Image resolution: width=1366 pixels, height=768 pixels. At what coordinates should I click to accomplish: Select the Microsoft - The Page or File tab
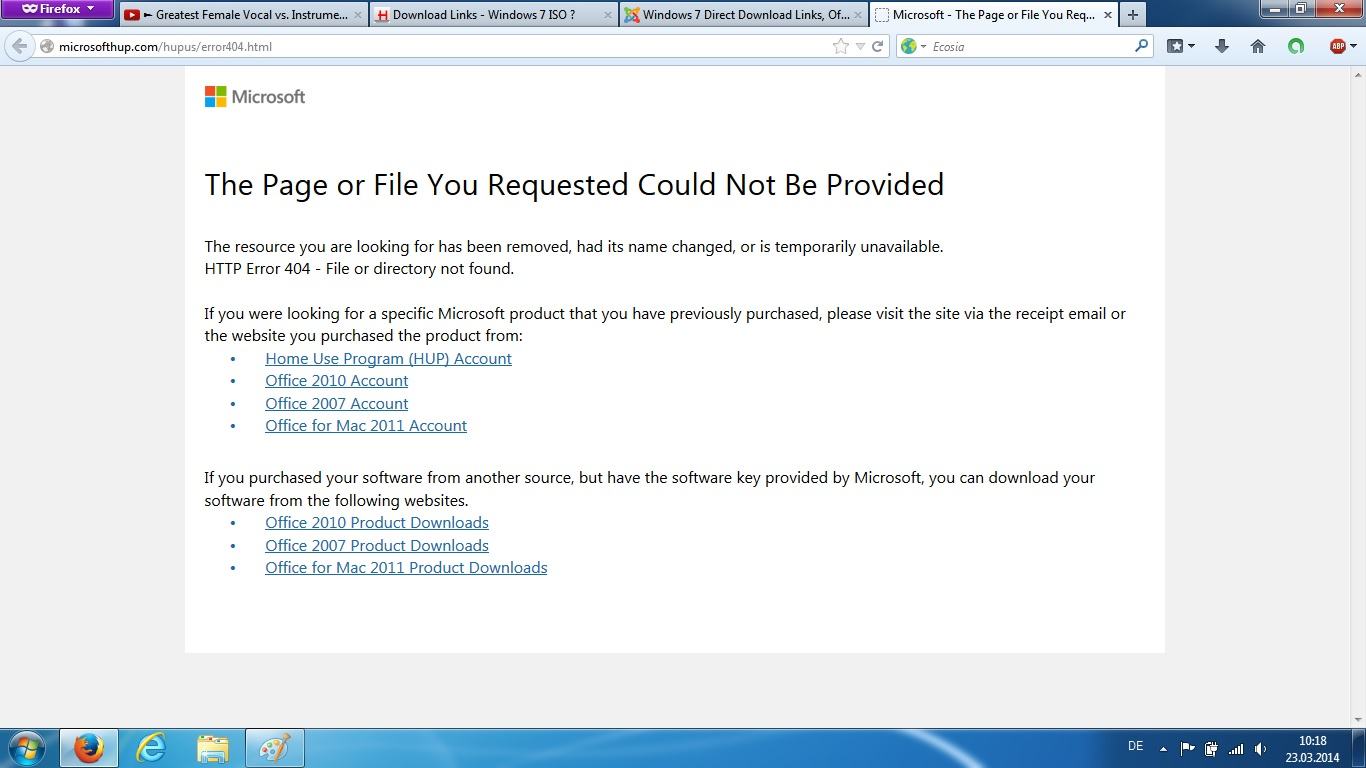pos(992,15)
